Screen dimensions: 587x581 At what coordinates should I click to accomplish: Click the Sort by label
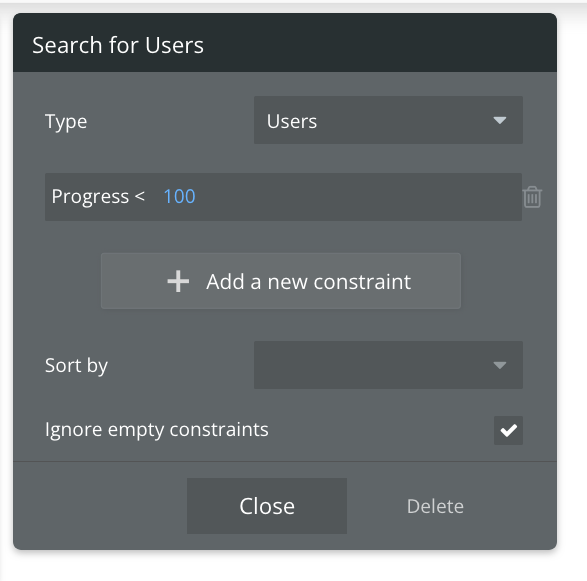[x=76, y=366]
